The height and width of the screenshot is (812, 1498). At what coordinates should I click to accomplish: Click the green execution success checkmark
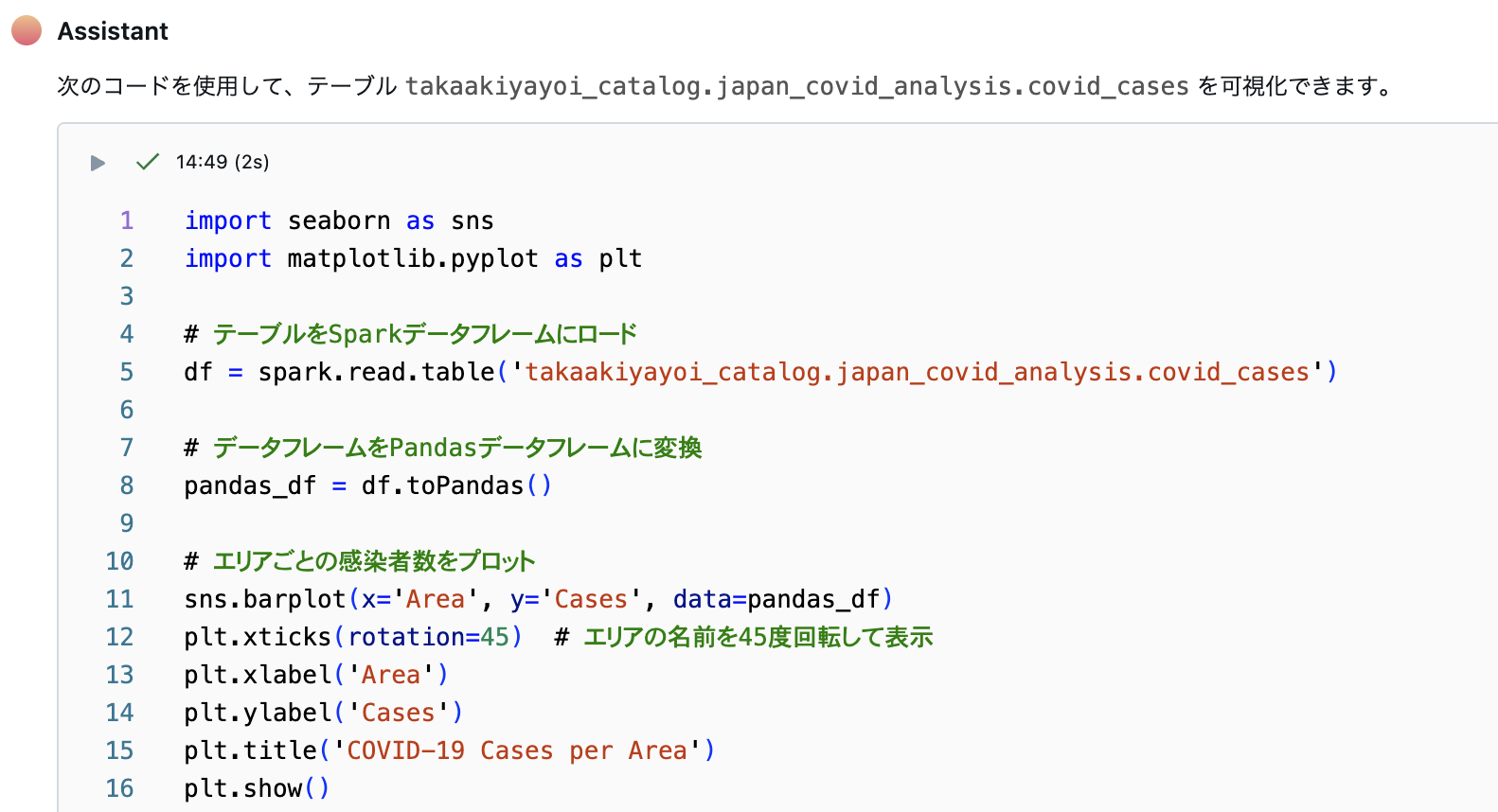click(x=147, y=162)
